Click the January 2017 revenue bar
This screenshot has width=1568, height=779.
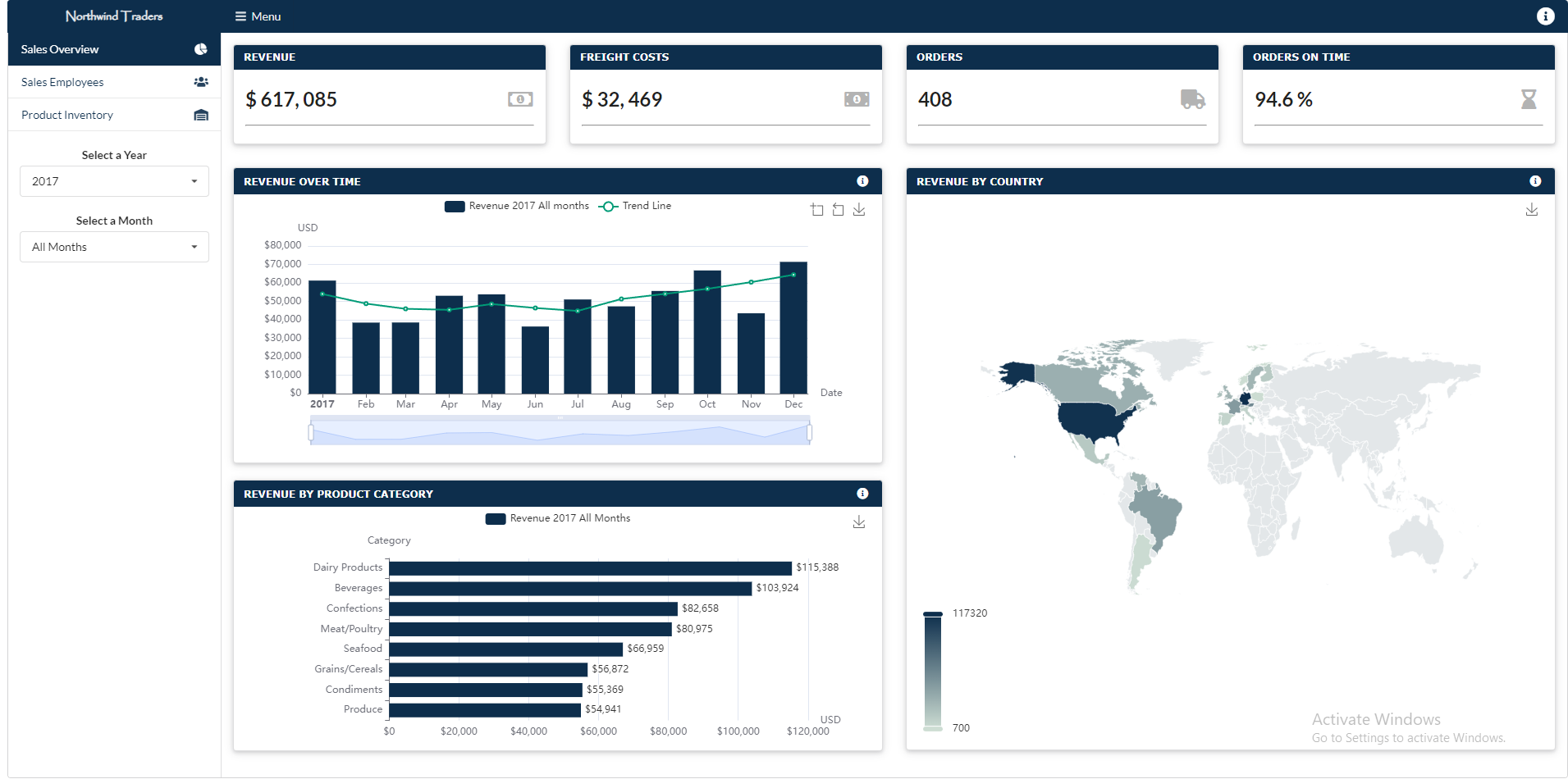click(322, 337)
